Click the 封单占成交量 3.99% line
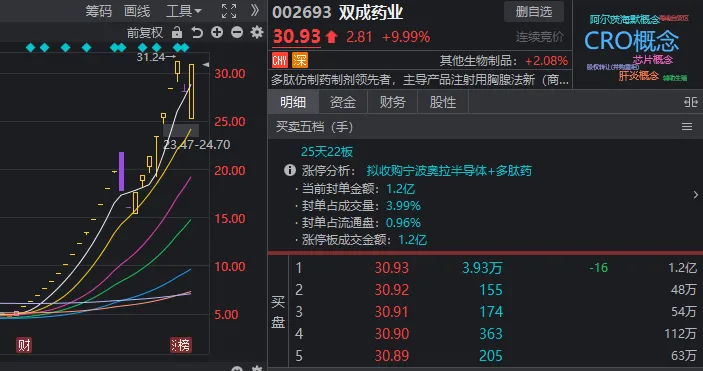This screenshot has height=371, width=703. [x=358, y=206]
